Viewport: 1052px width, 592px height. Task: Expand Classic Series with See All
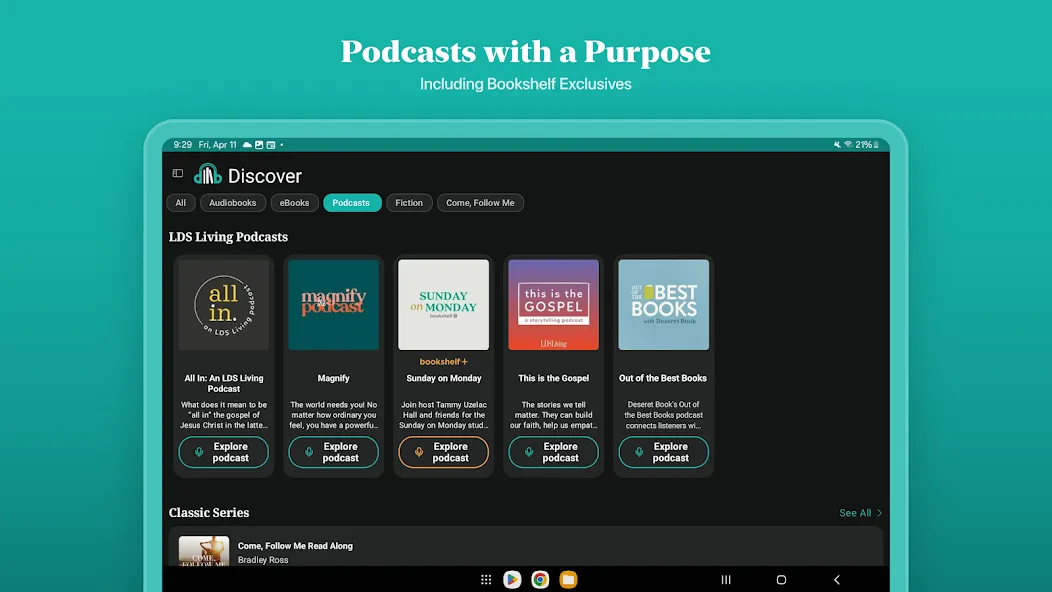point(861,513)
